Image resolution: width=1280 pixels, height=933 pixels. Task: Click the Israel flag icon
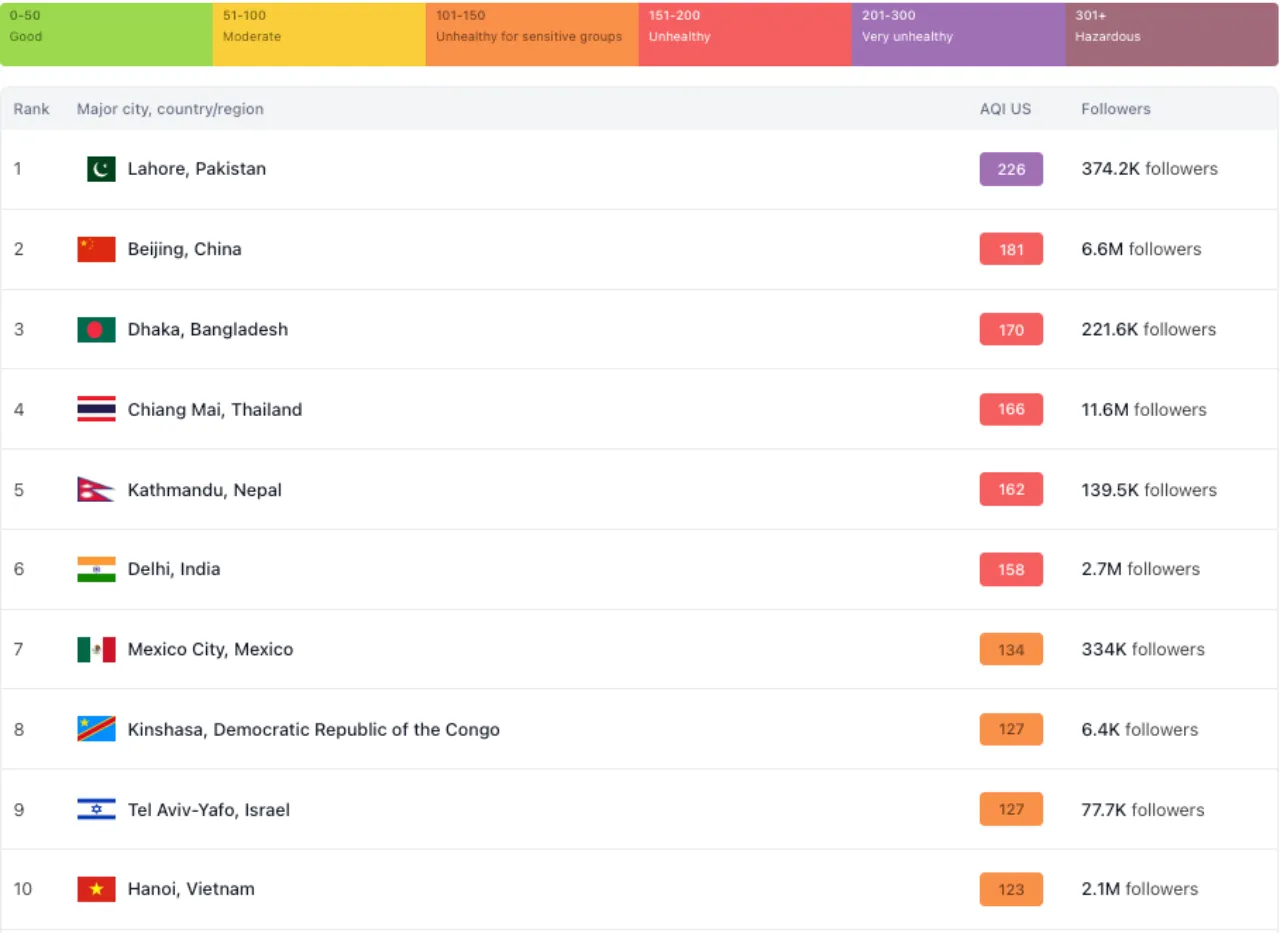point(96,810)
